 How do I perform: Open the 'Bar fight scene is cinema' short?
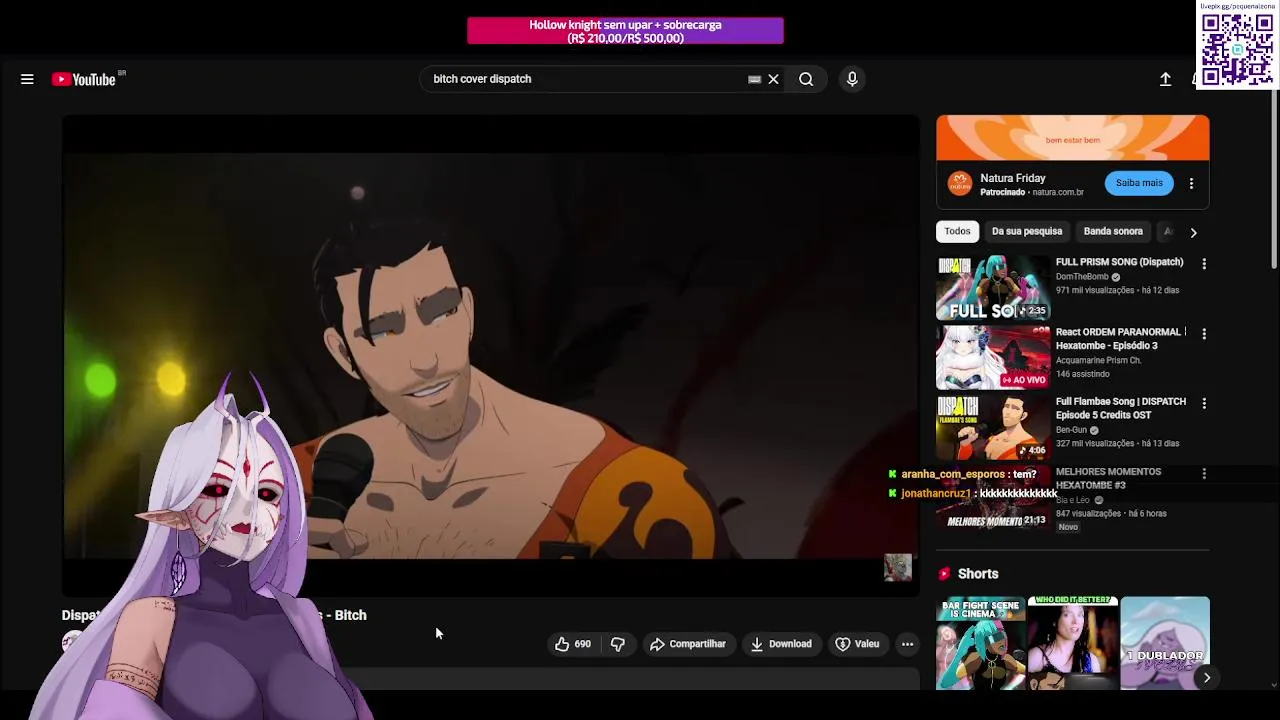981,643
